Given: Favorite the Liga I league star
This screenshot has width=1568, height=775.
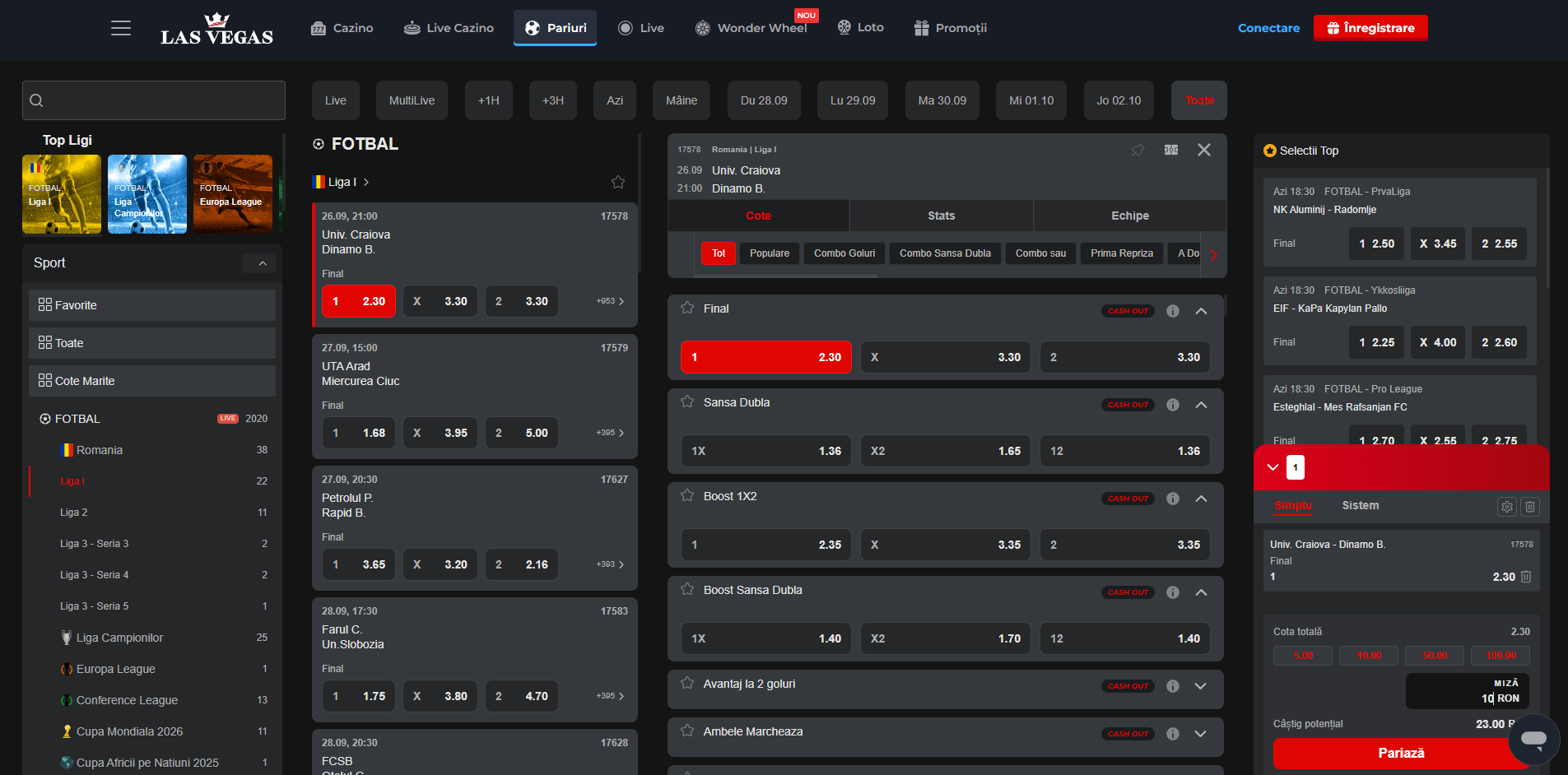Looking at the screenshot, I should [x=618, y=182].
